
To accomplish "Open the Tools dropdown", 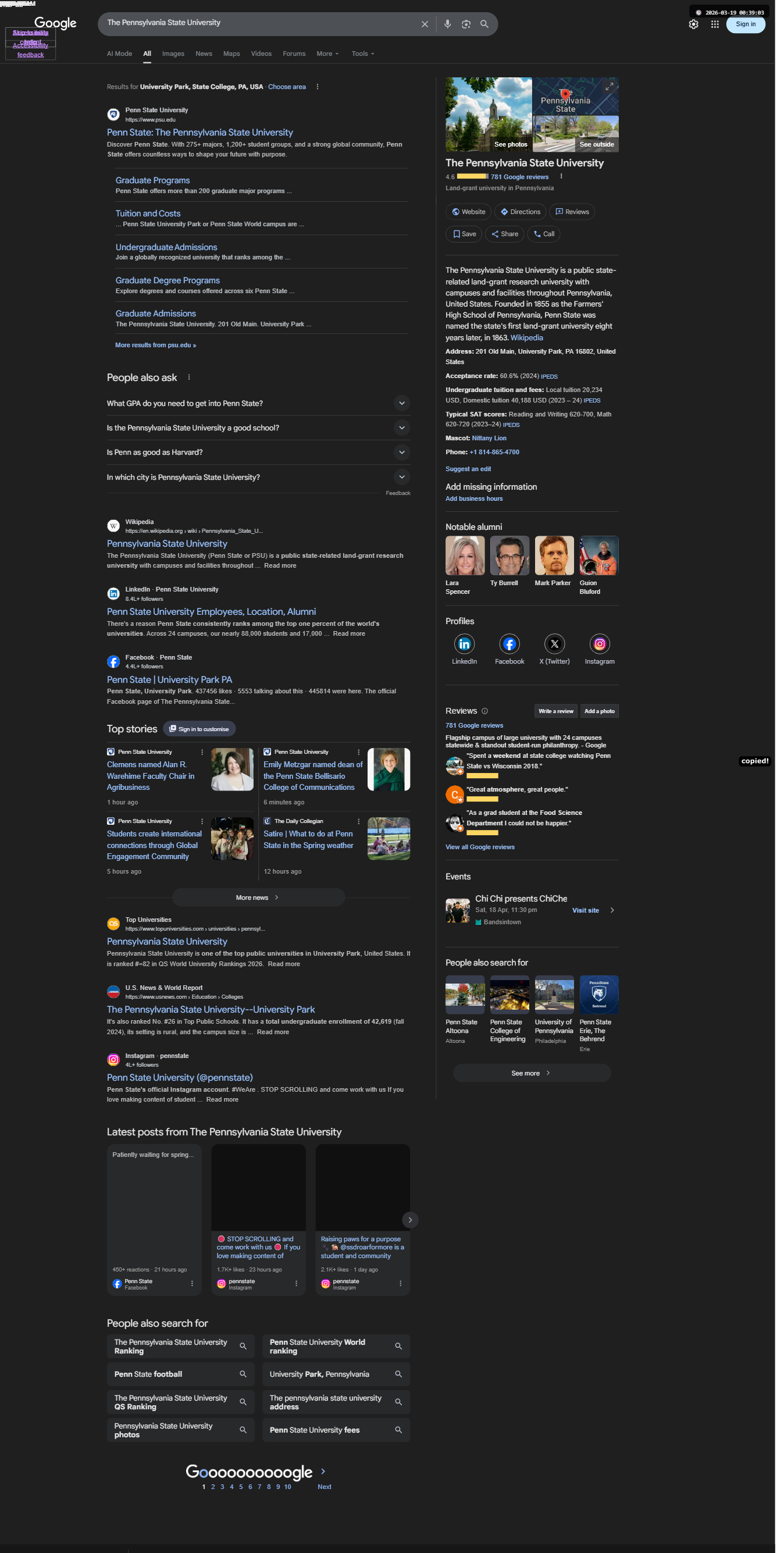I will tap(363, 54).
